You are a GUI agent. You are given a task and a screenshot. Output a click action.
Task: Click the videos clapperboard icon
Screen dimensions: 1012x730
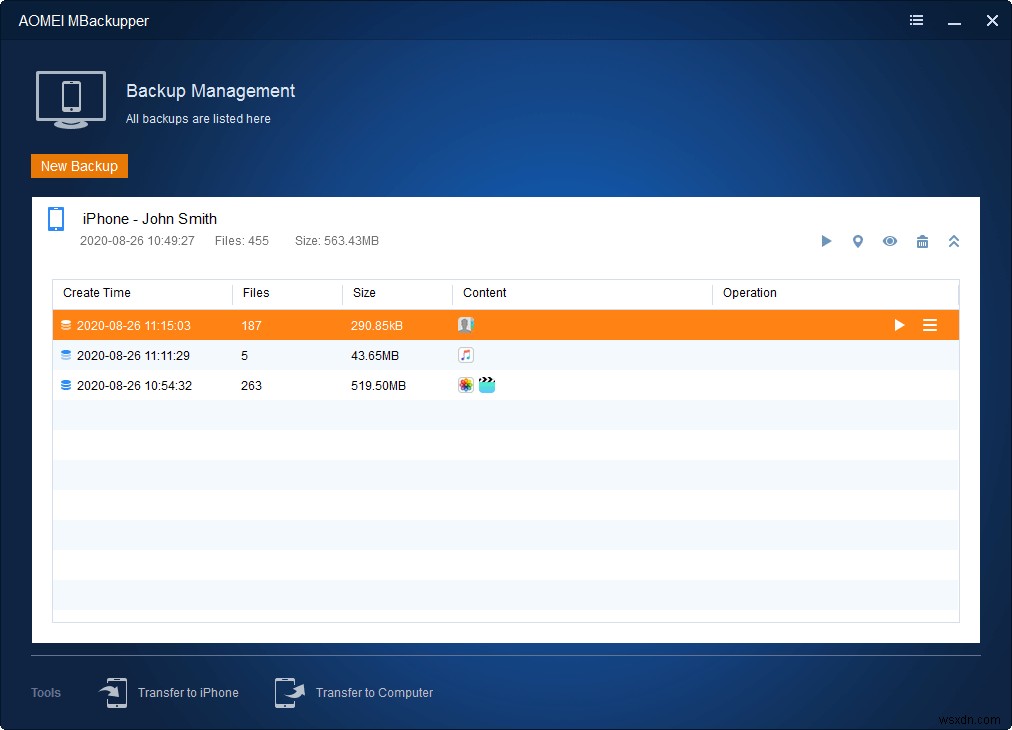click(487, 385)
